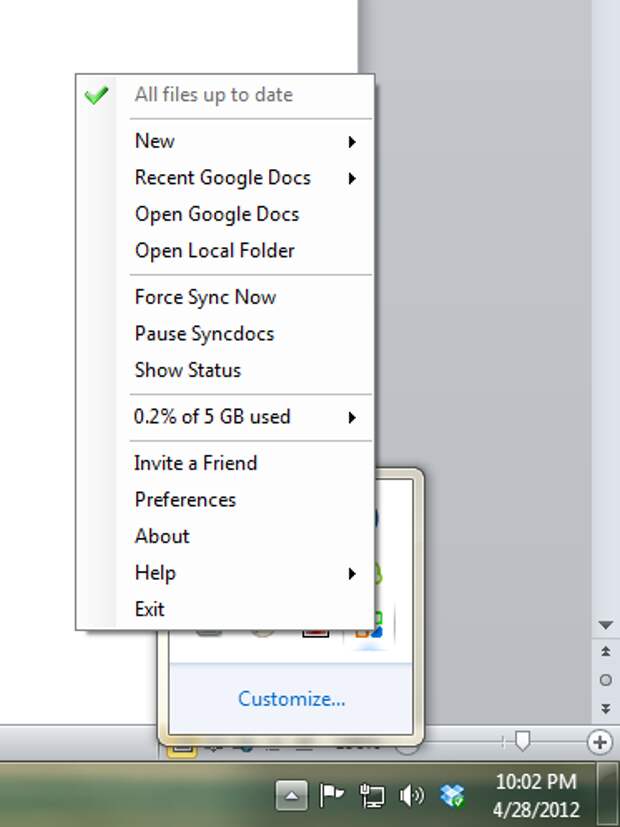Click the select browse object circle
This screenshot has height=827, width=620.
606,680
